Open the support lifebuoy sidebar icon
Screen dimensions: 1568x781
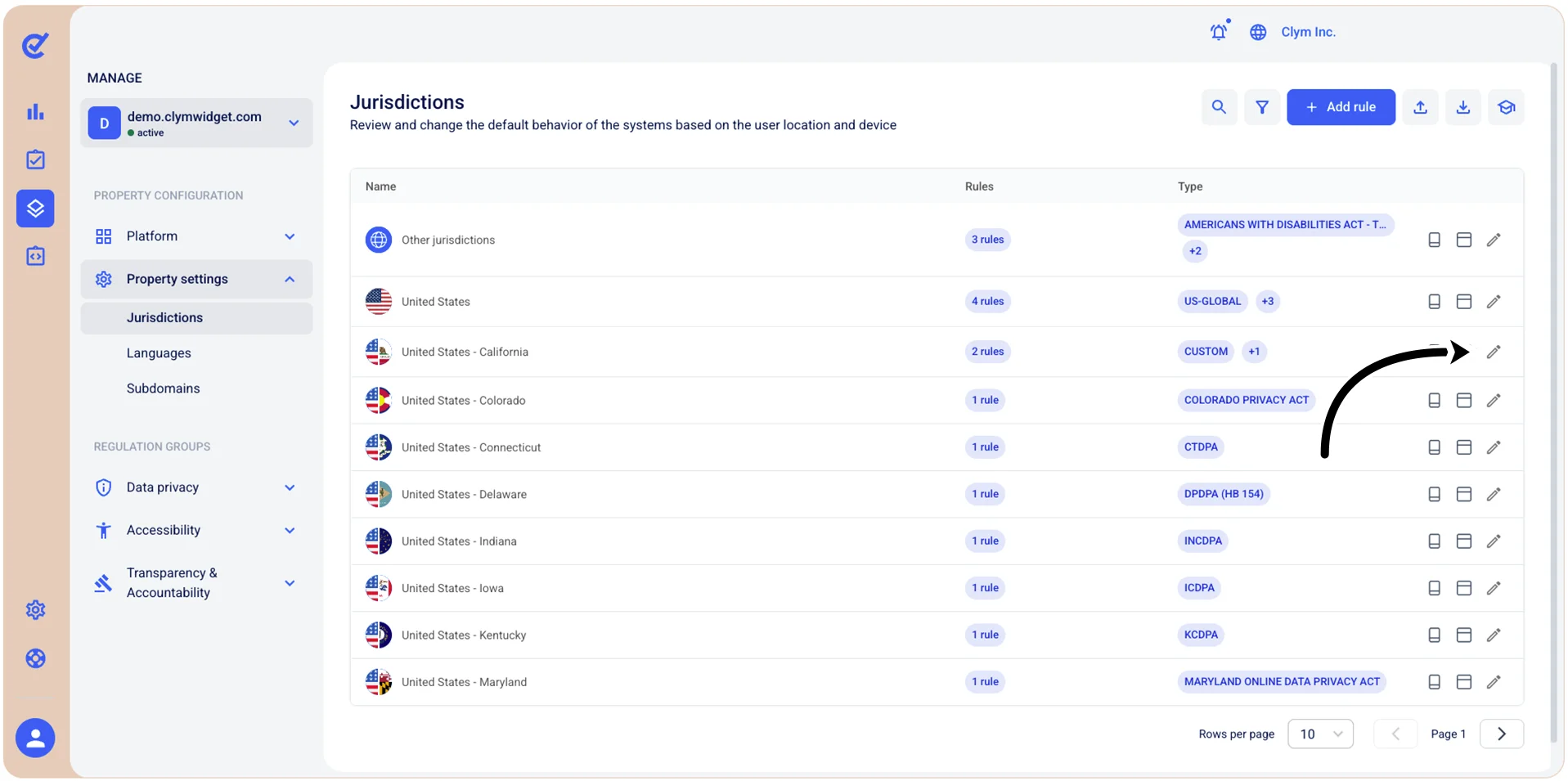(35, 658)
